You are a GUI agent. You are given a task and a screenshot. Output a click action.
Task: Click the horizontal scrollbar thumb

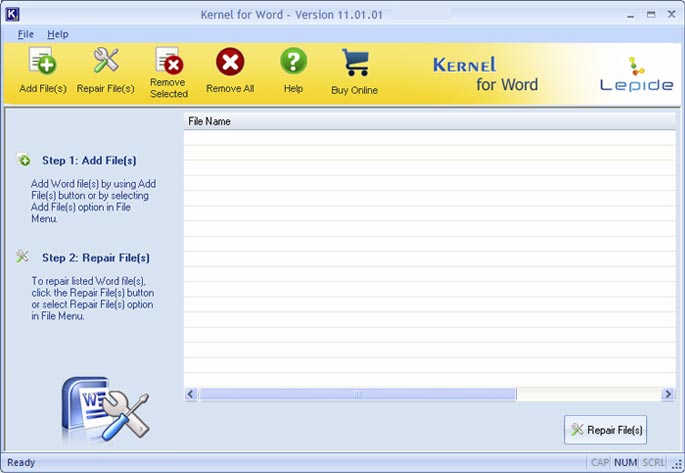[x=357, y=395]
